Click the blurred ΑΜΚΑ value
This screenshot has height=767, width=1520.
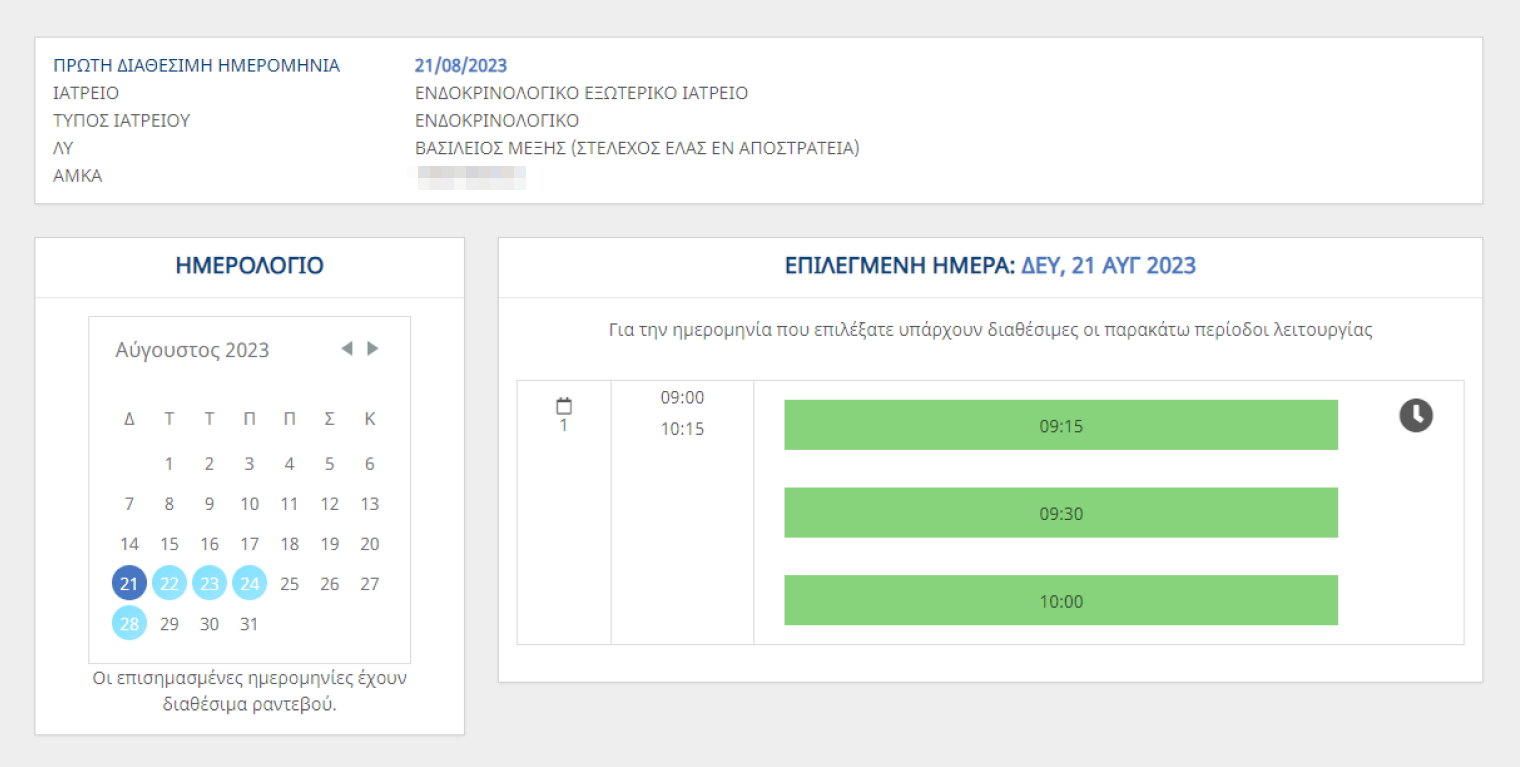click(x=471, y=178)
